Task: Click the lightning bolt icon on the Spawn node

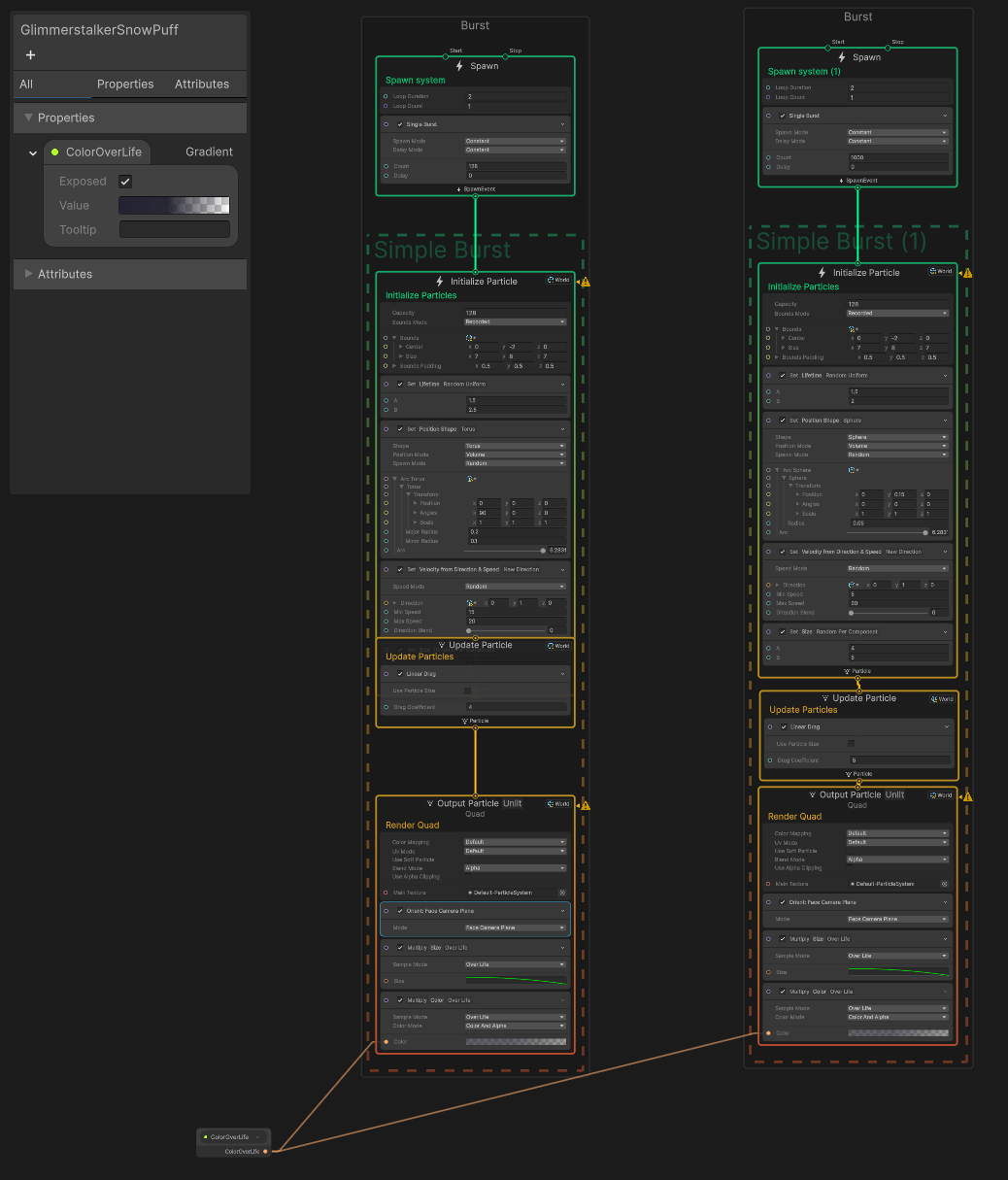Action: 459,66
